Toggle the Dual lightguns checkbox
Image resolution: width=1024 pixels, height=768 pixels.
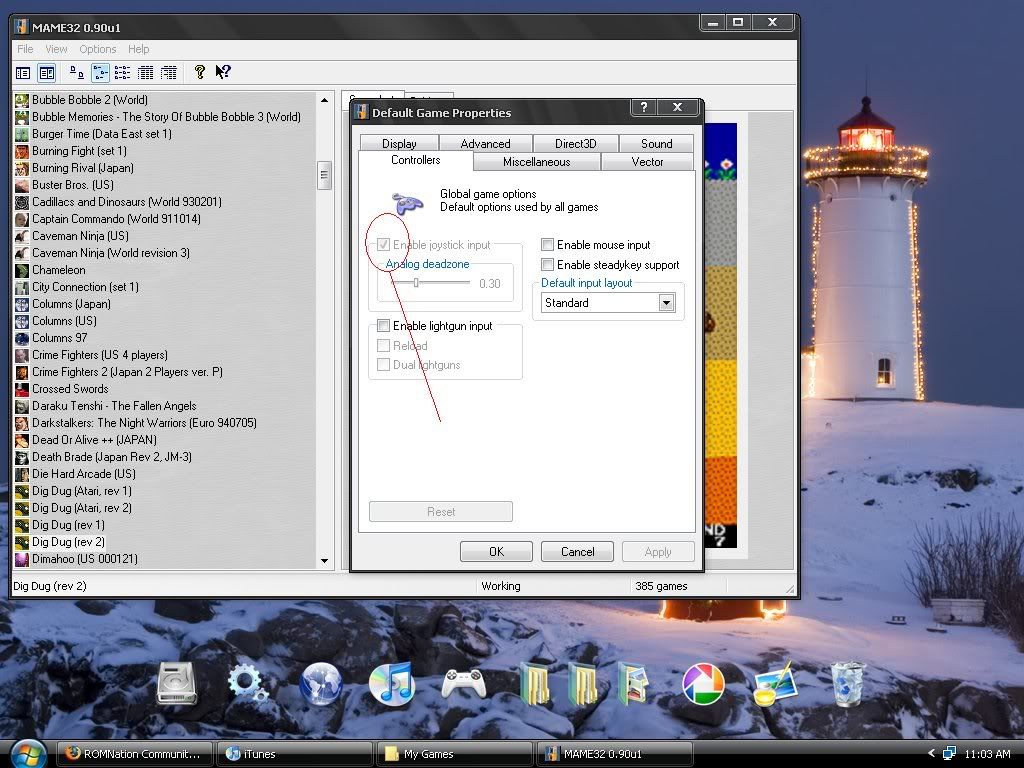tap(383, 364)
